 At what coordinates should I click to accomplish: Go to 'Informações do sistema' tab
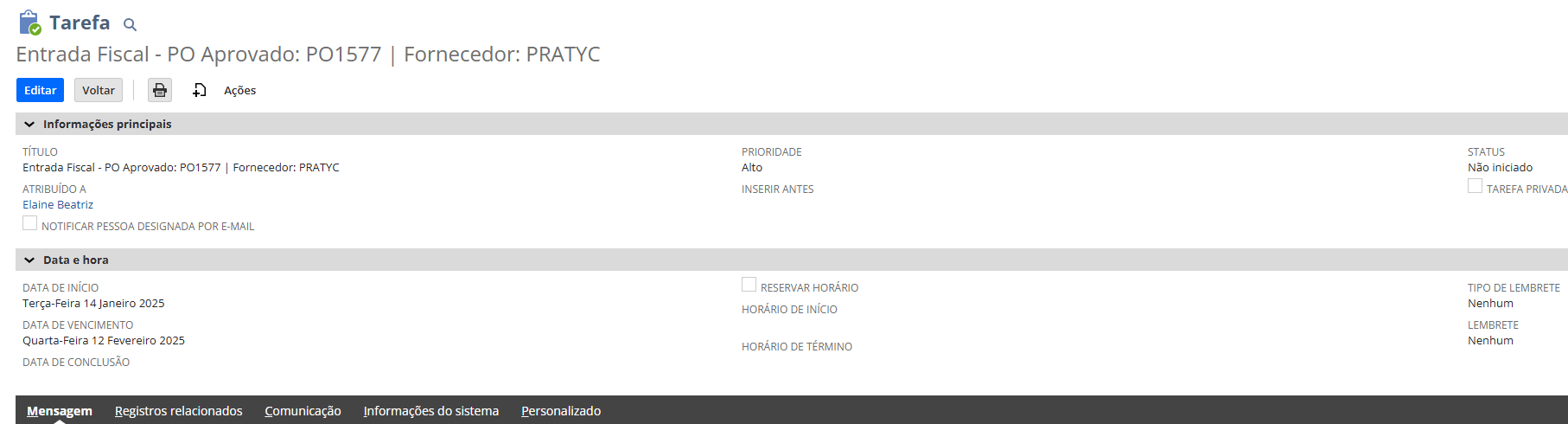tap(430, 411)
